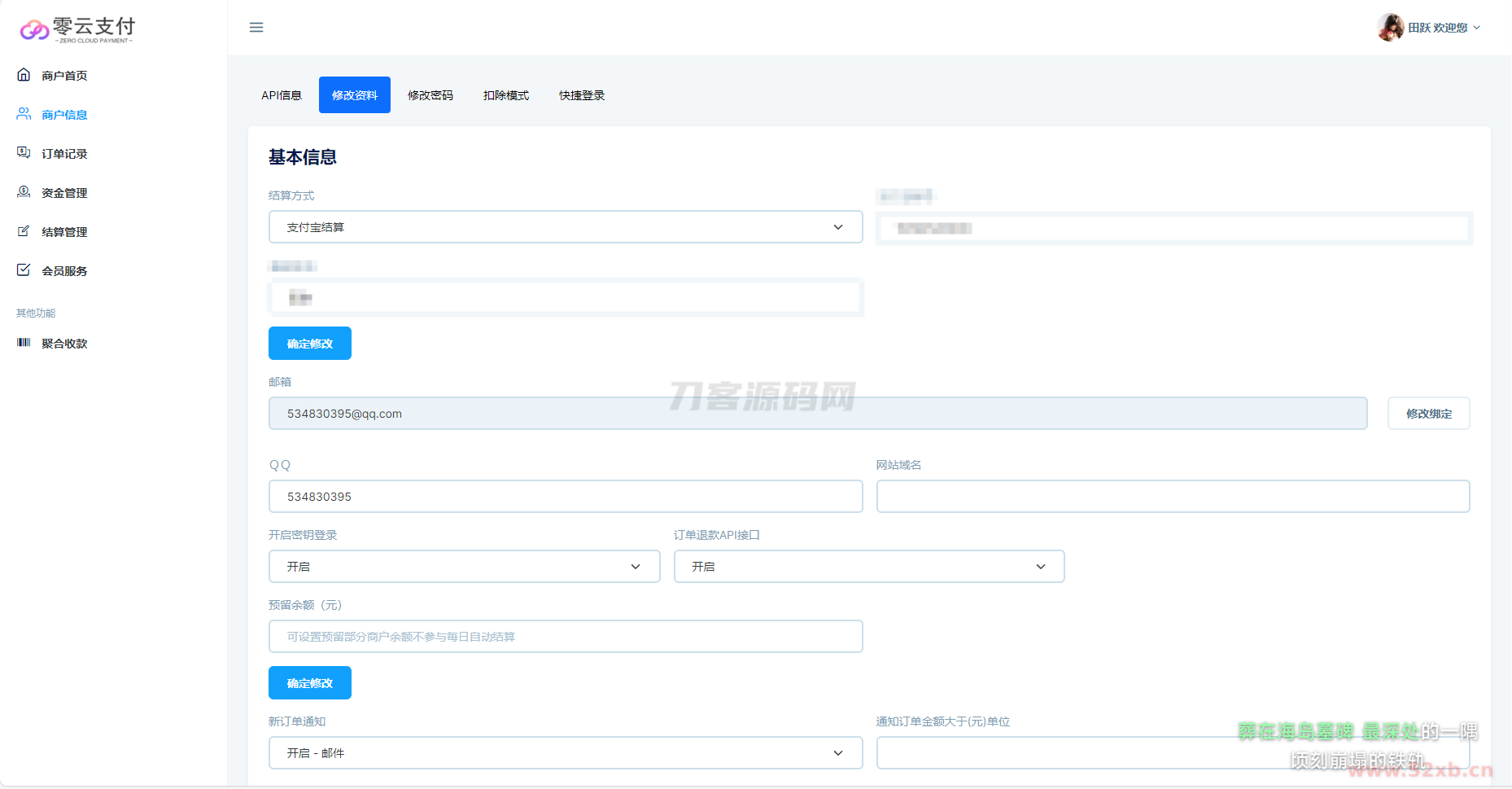1512x789 pixels.
Task: Click the 修改绑定 button next to email
Action: (1428, 414)
